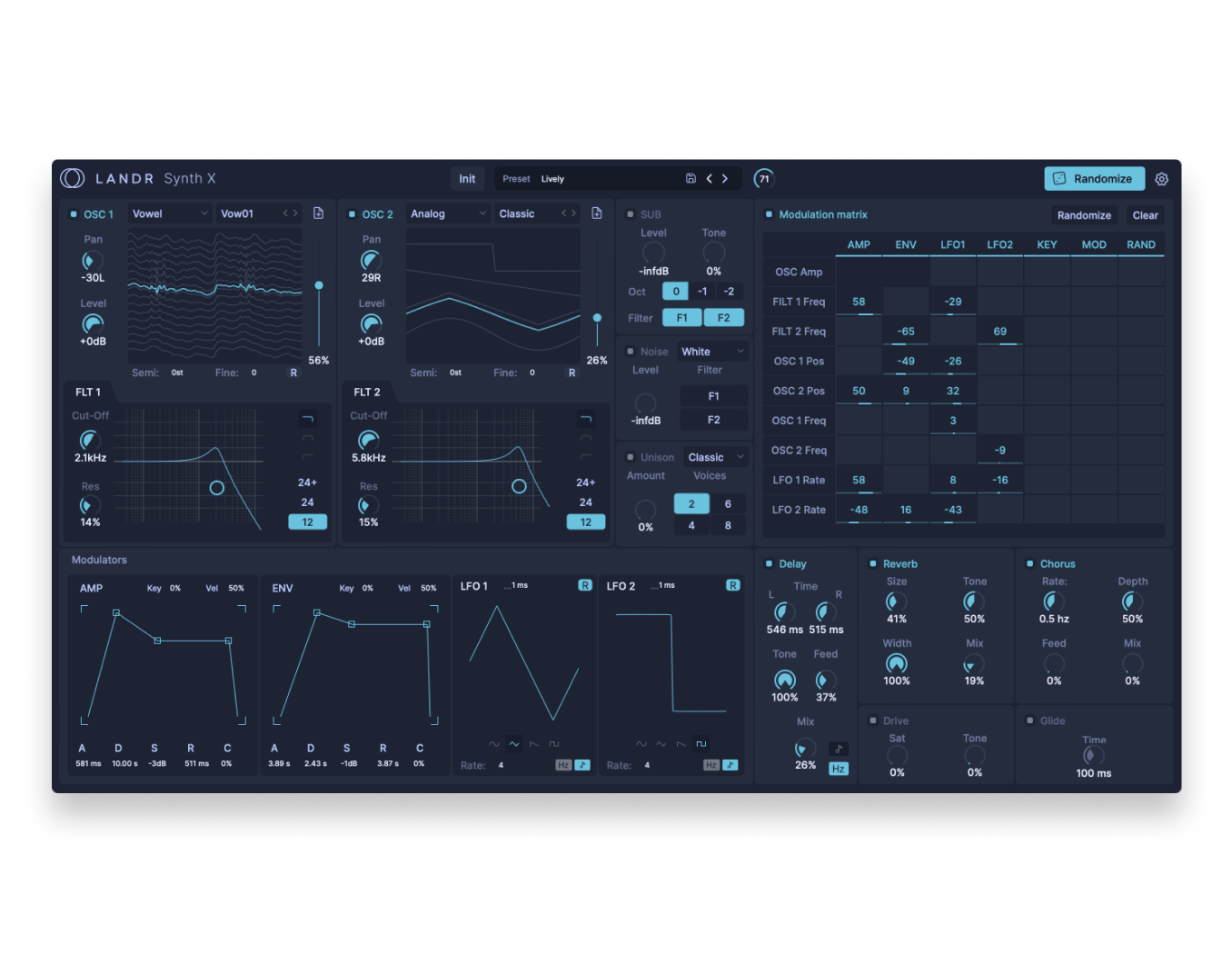Open the Noise type White dropdown
Screen dimensions: 1232x954
(x=713, y=352)
